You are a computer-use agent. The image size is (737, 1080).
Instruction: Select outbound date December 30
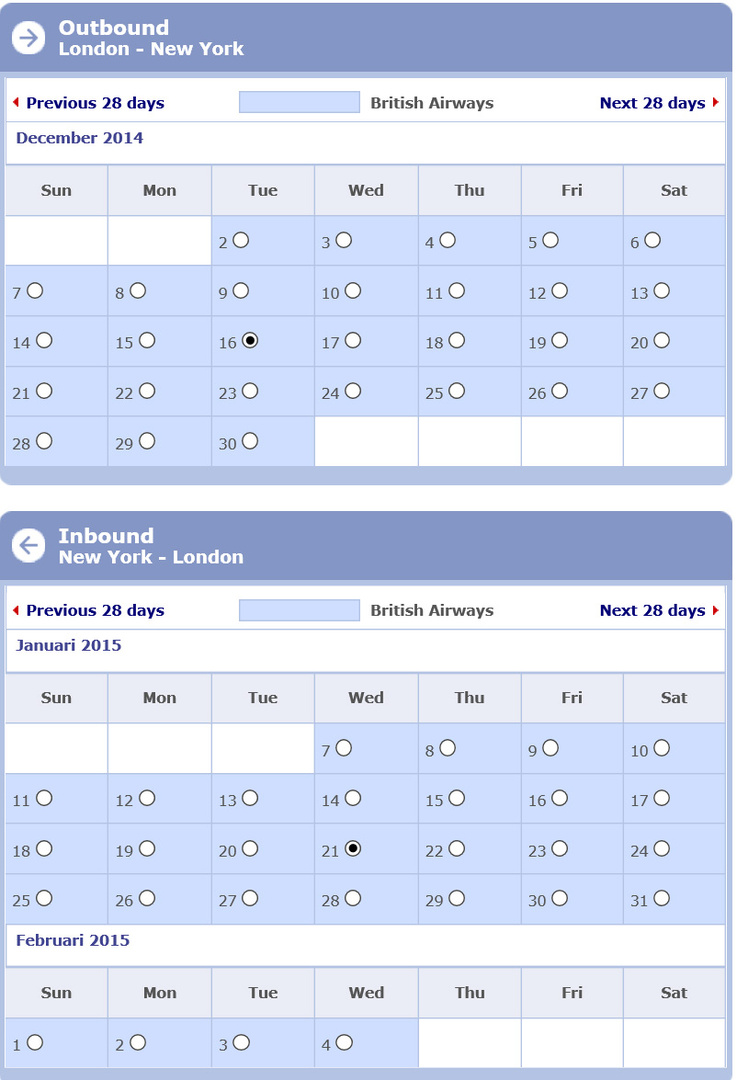pyautogui.click(x=250, y=441)
